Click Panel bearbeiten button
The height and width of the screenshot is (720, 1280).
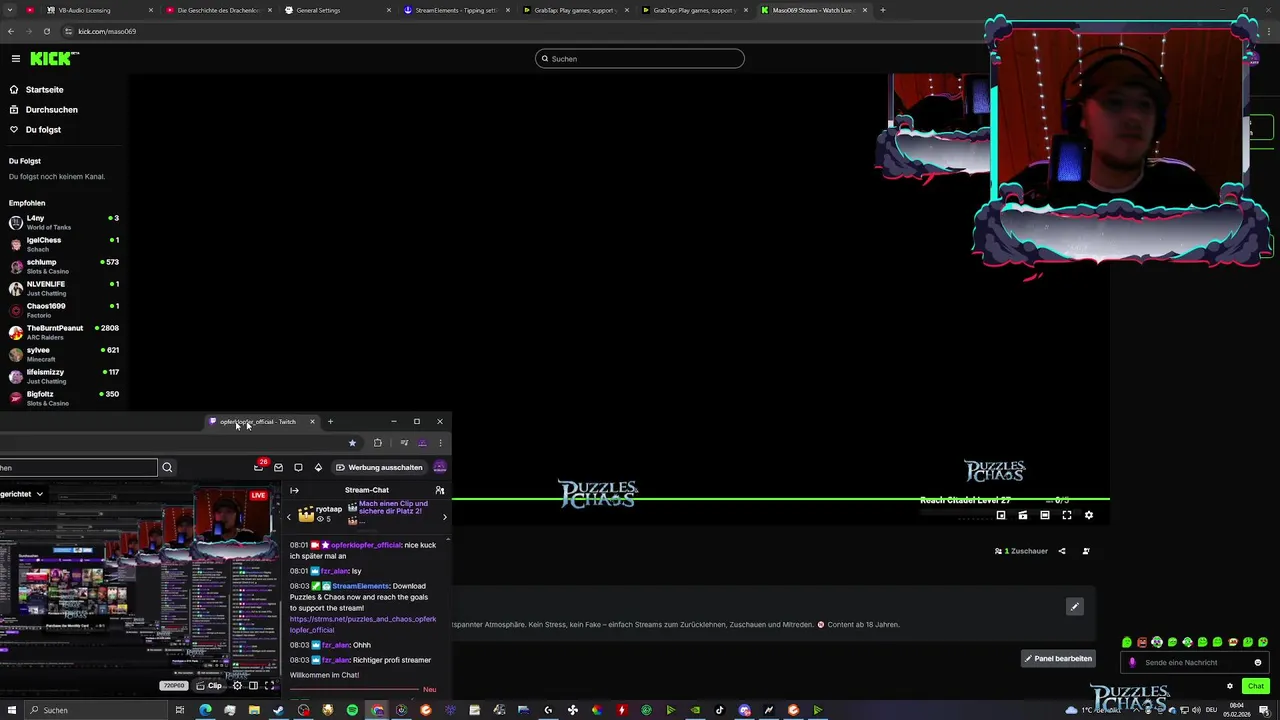(1059, 658)
